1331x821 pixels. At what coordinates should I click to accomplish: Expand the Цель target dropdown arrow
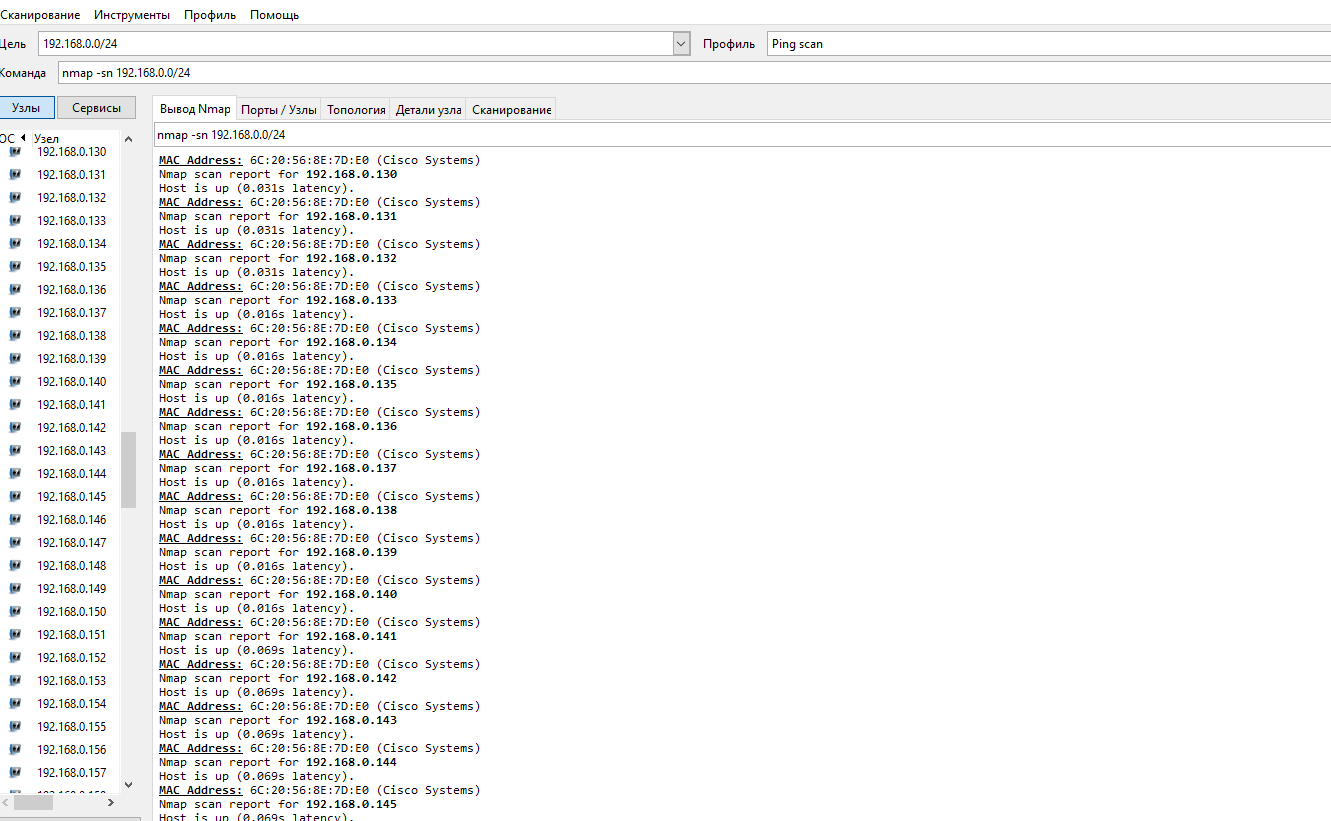click(682, 44)
